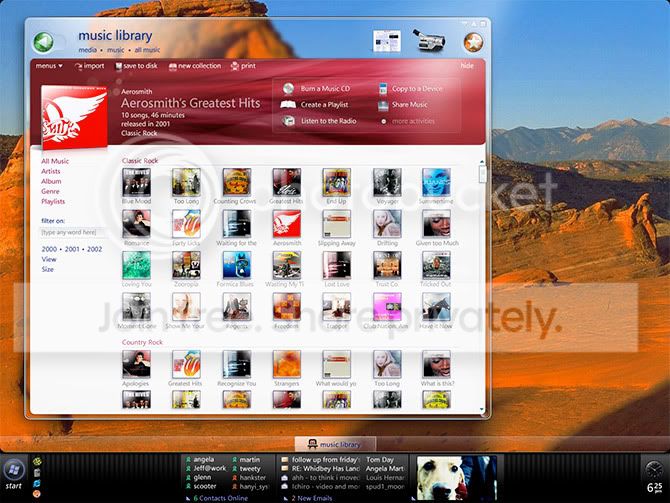The width and height of the screenshot is (670, 503).
Task: Select All Music in sidebar
Action: coord(55,161)
